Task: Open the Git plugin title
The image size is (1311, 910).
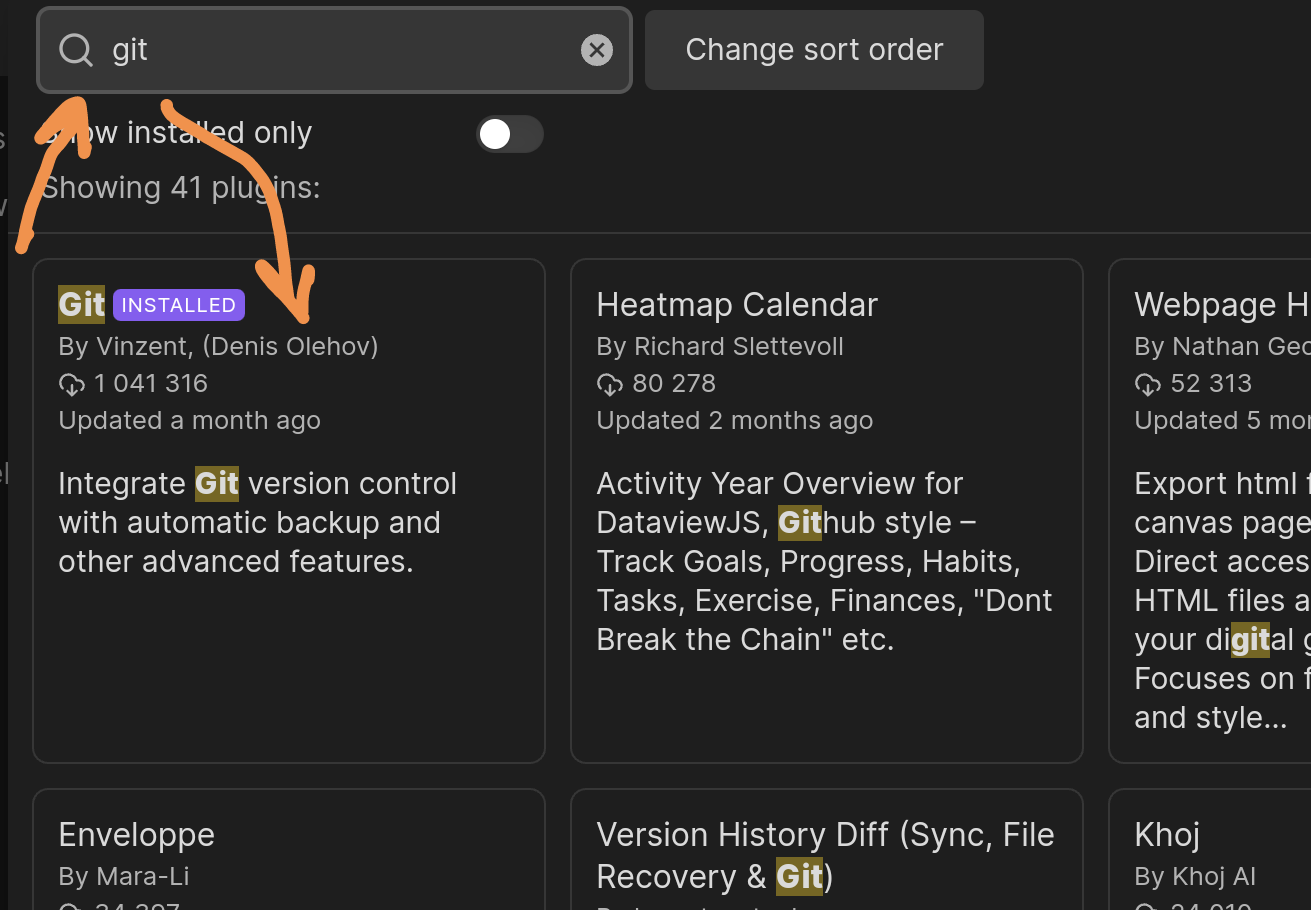Action: 82,305
